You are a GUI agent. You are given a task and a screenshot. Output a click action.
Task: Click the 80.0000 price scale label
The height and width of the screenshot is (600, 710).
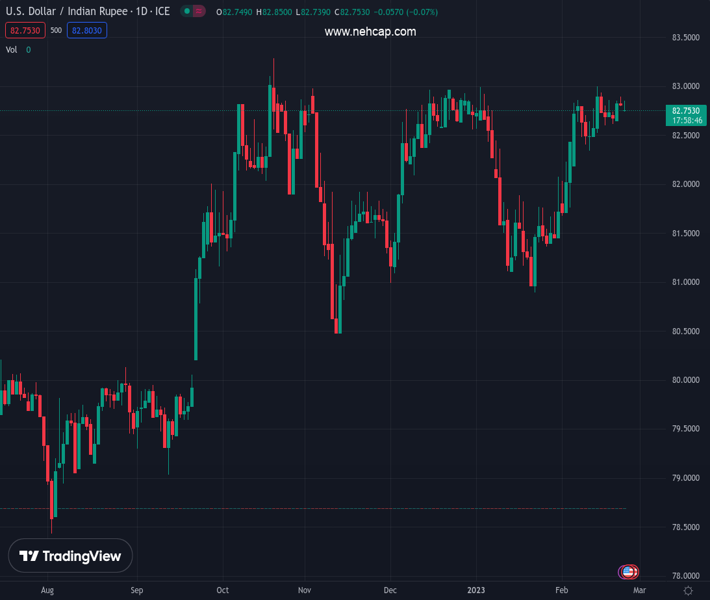tap(684, 380)
